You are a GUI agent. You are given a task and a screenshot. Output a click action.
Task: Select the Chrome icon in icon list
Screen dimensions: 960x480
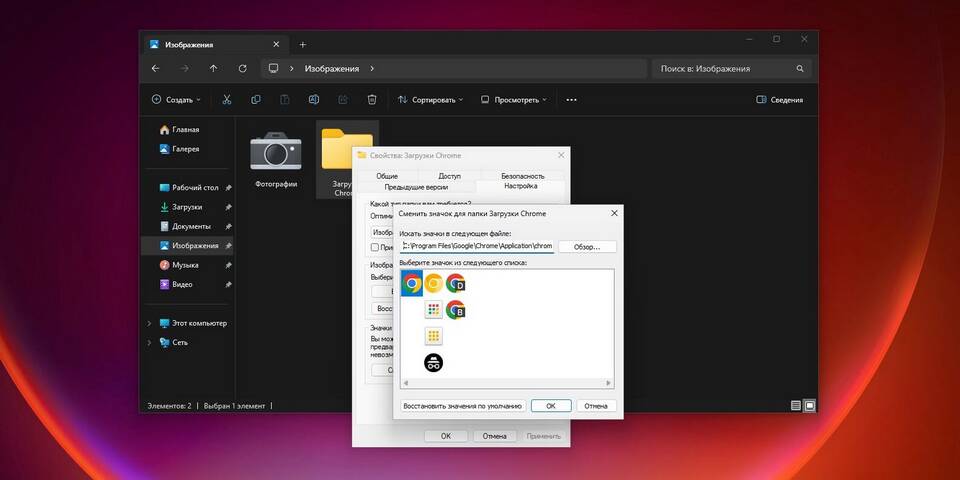point(412,283)
